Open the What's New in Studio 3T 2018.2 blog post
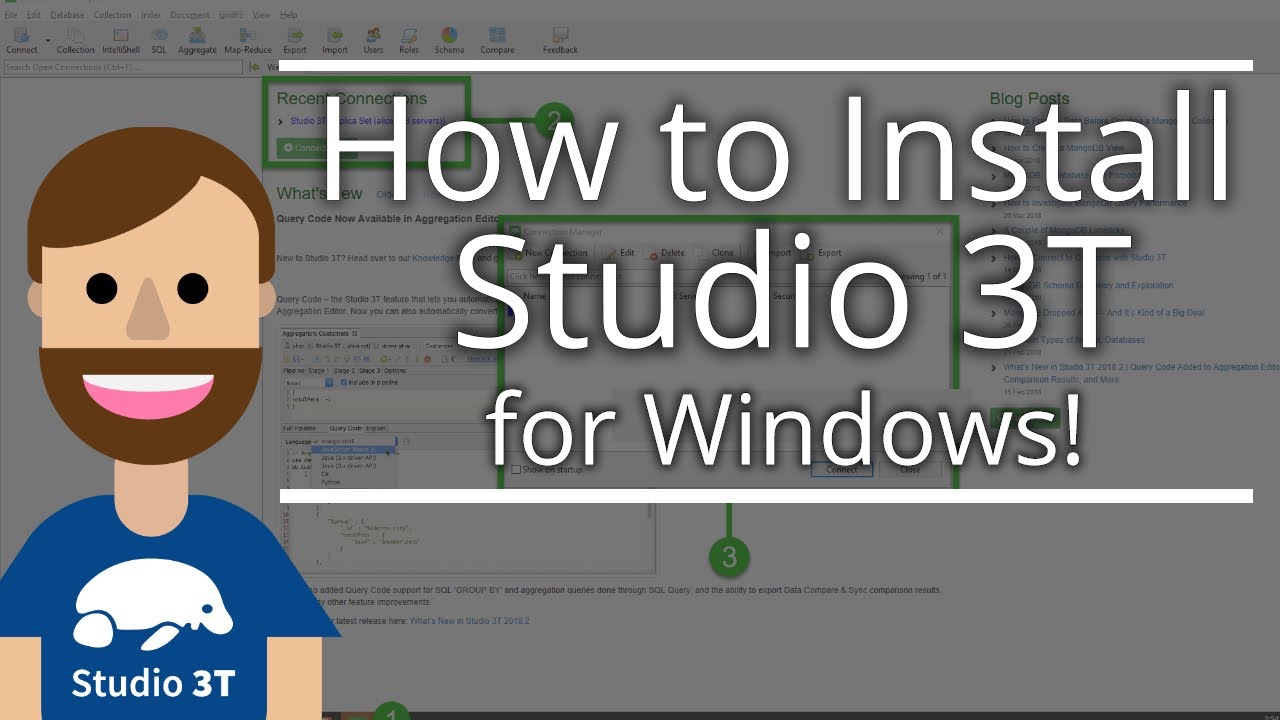1280x720 pixels. [1141, 373]
